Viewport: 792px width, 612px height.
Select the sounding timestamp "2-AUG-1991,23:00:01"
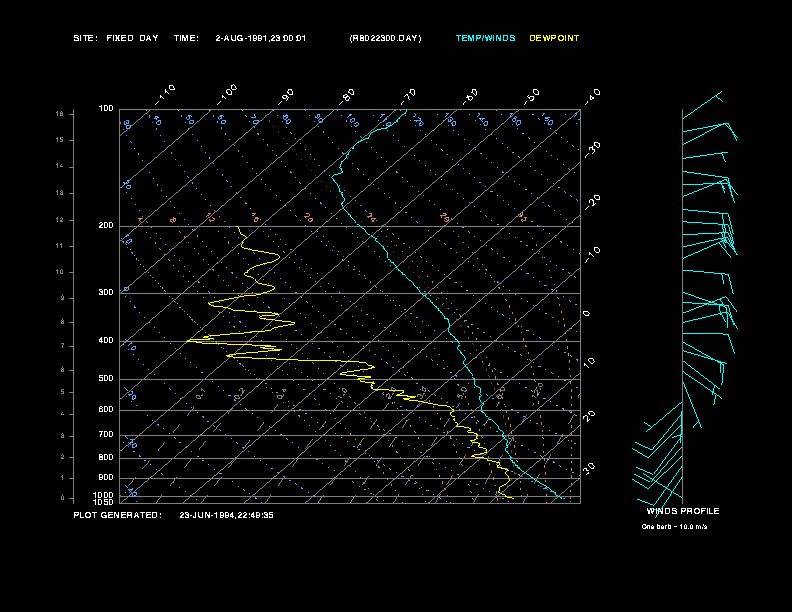click(x=261, y=38)
